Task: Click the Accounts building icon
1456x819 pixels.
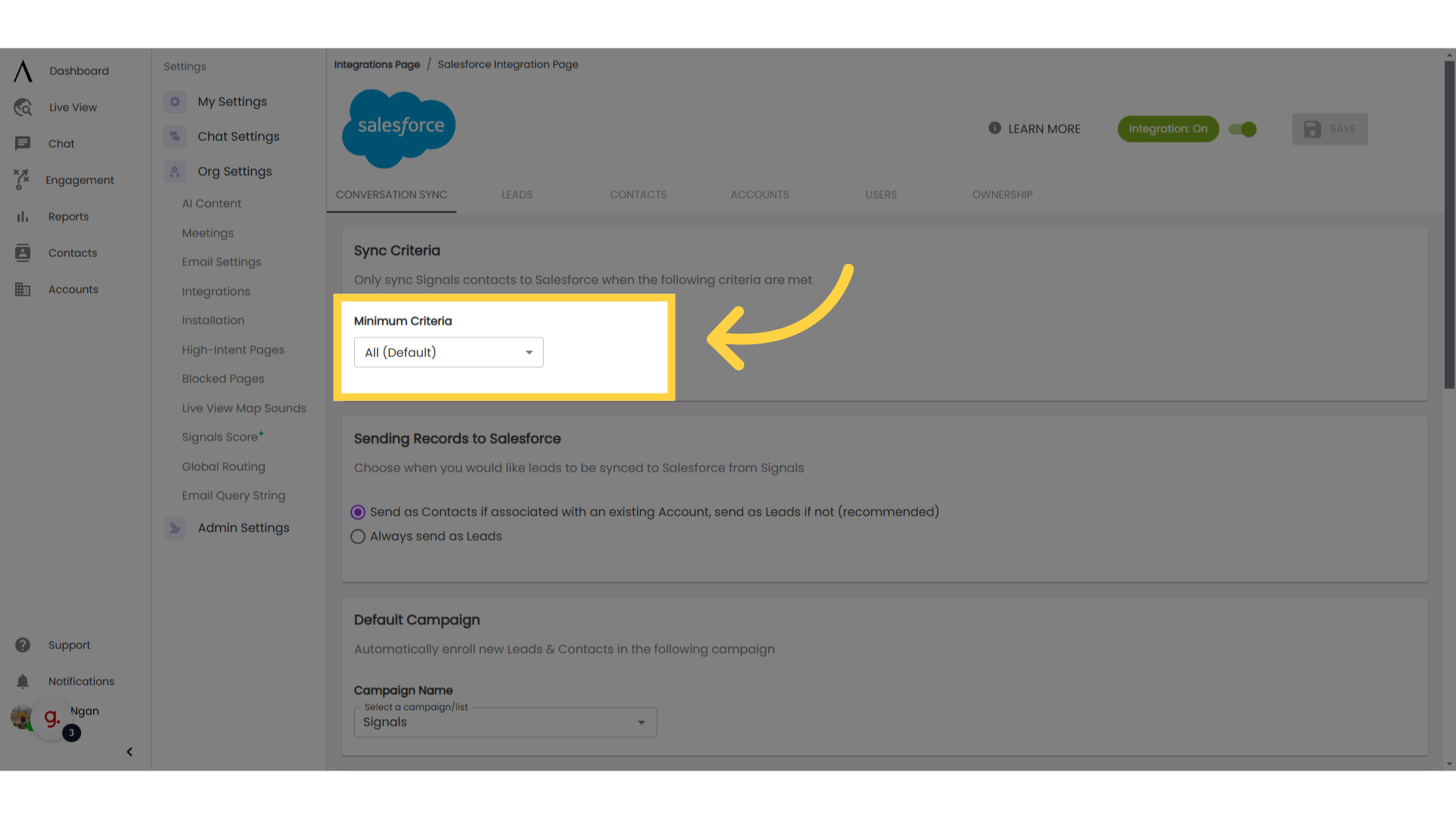Action: pos(23,290)
